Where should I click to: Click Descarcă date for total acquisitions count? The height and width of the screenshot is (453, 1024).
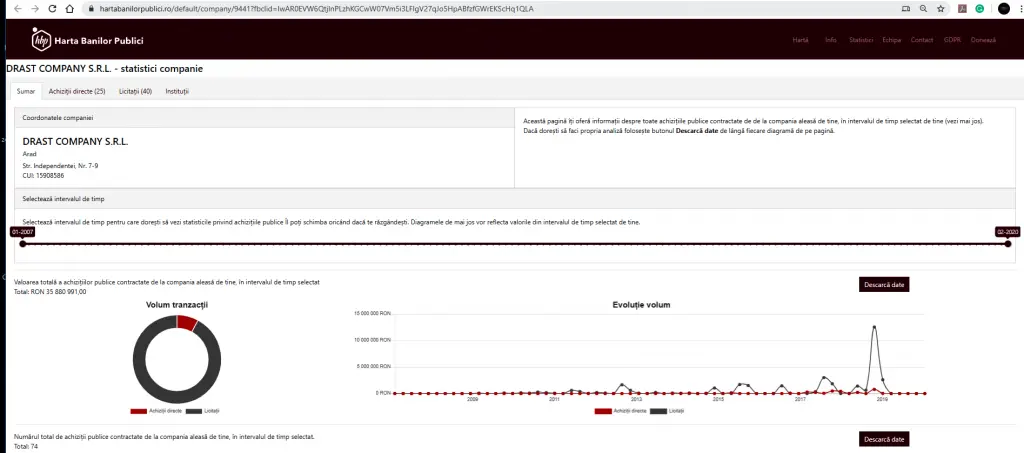(884, 439)
